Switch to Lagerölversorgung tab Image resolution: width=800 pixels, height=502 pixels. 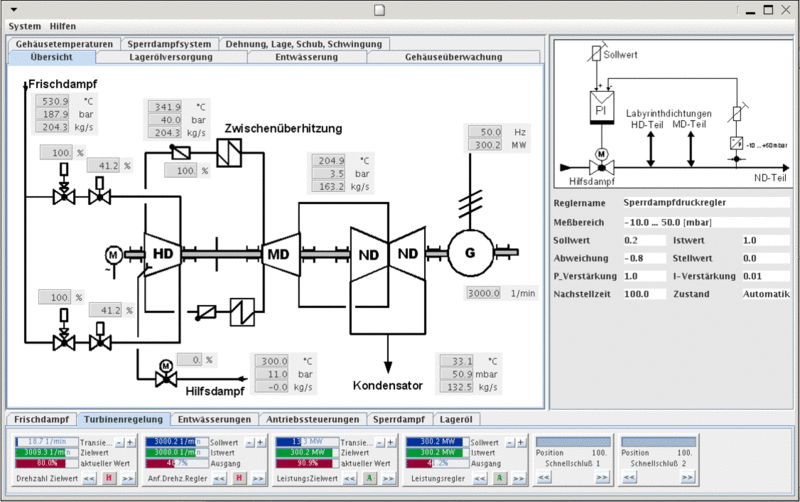(171, 57)
